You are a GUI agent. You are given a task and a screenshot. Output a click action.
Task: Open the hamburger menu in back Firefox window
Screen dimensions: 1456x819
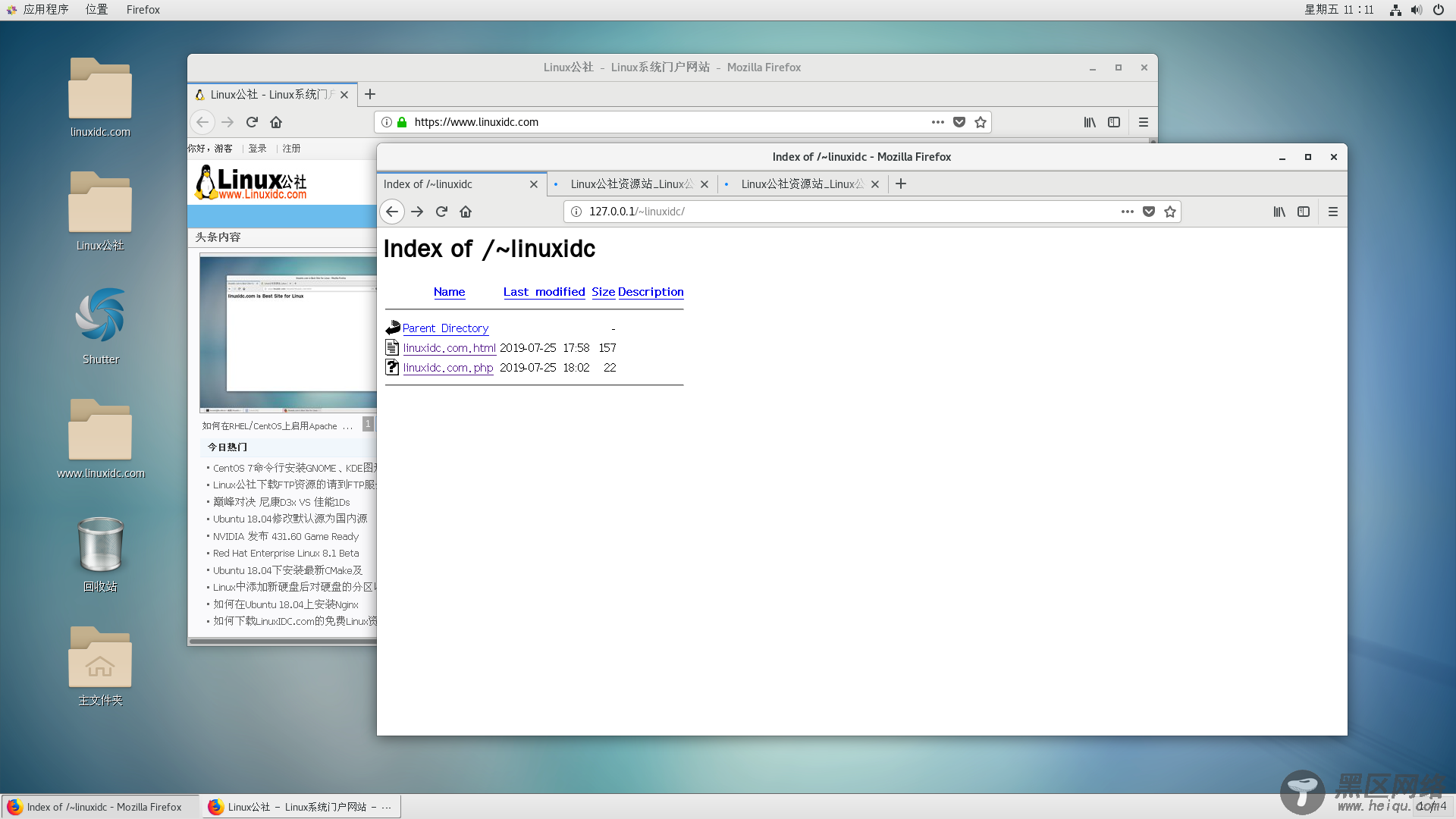(x=1143, y=122)
